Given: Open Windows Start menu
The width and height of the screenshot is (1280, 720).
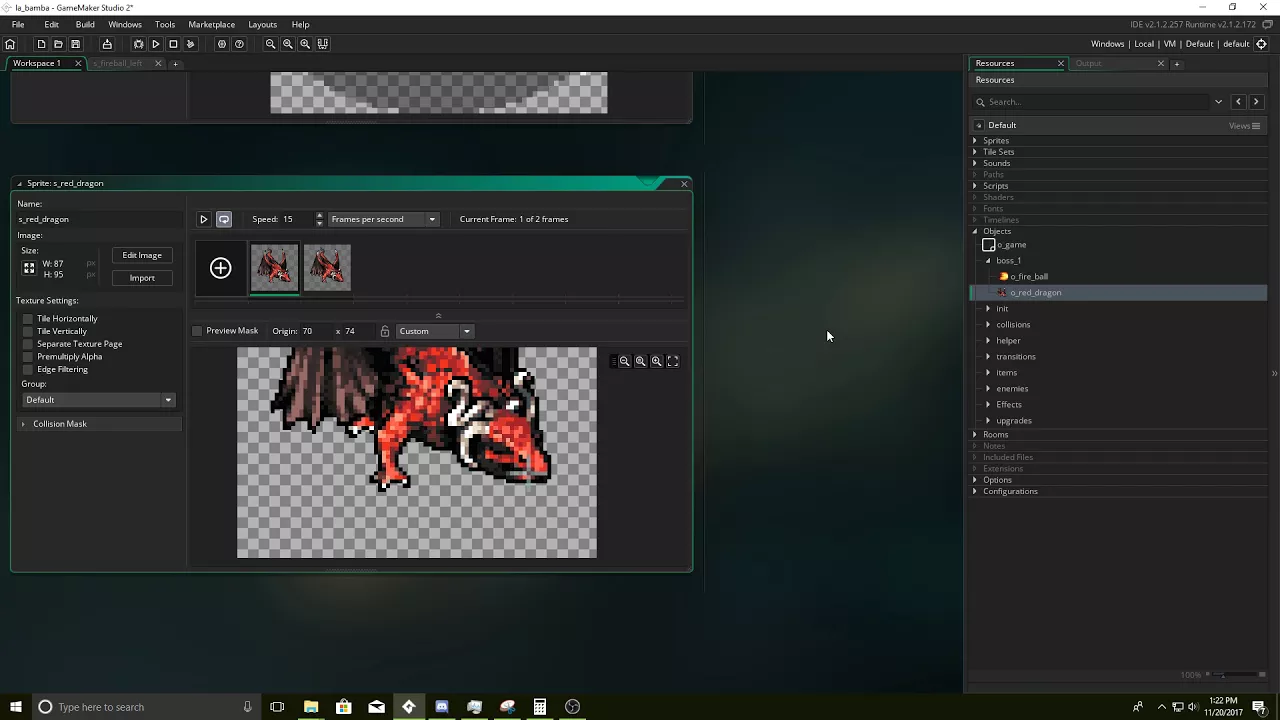Looking at the screenshot, I should click(x=15, y=707).
